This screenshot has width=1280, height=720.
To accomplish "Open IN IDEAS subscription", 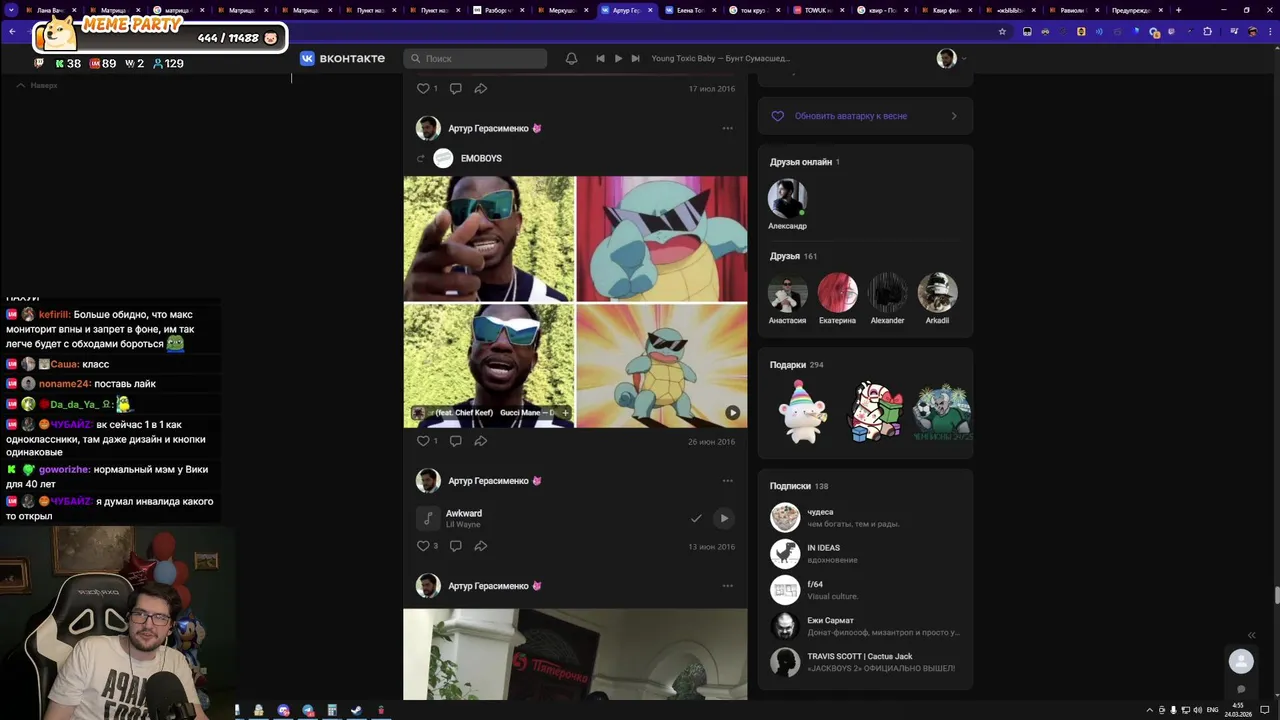I will pyautogui.click(x=865, y=554).
